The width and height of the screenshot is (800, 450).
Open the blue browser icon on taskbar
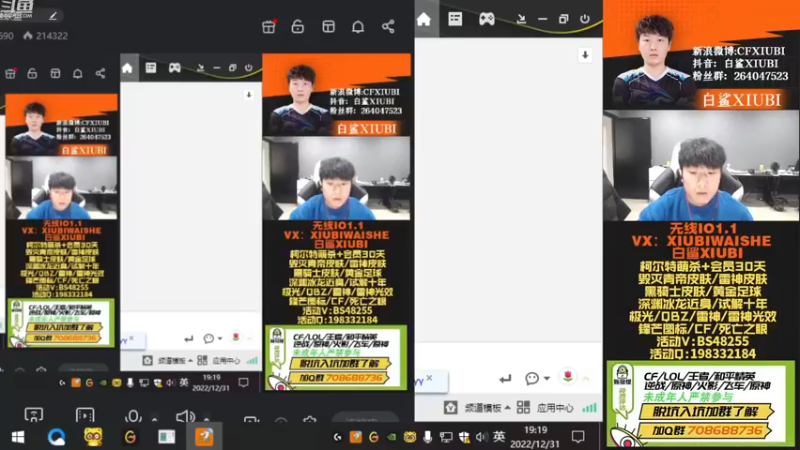point(56,437)
